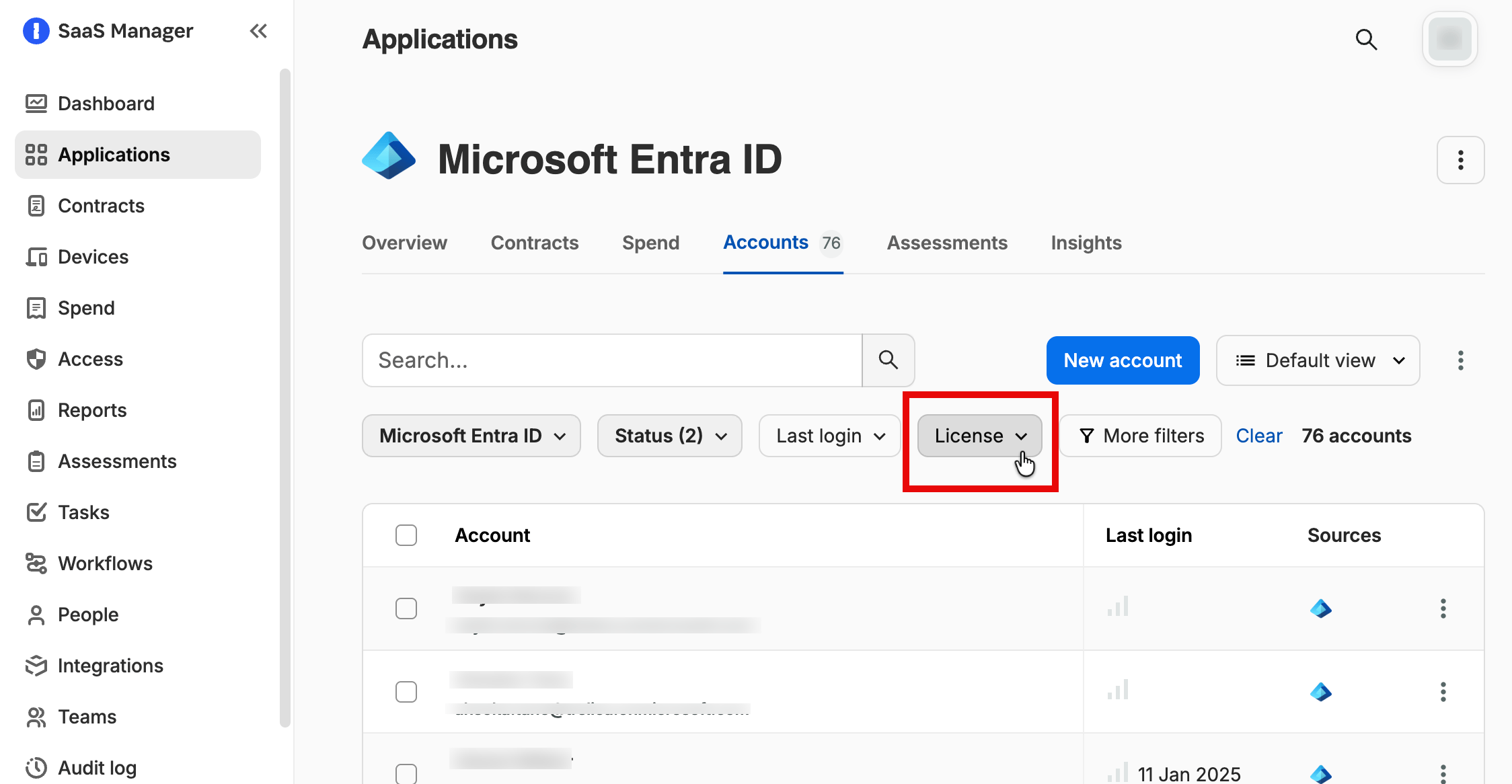Open table options kebab next to Default view

pyautogui.click(x=1460, y=360)
